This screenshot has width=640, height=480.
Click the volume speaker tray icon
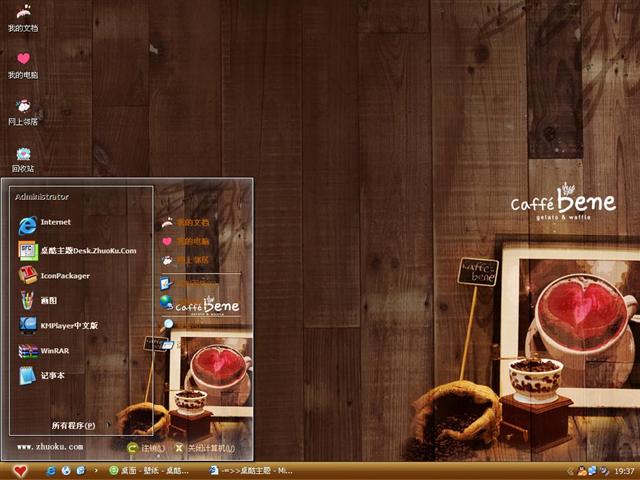point(604,471)
